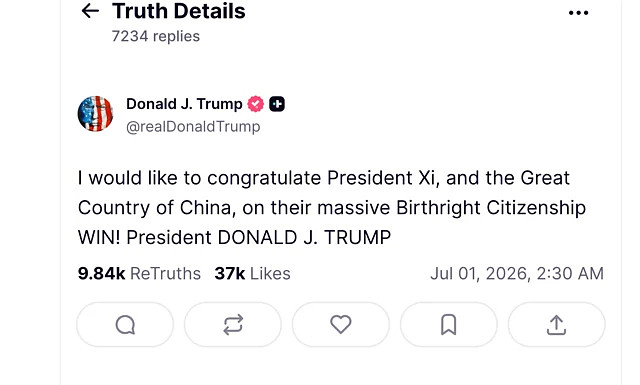Viewport: 640px width, 385px height.
Task: Click the pink verified checkmark badge
Action: coord(256,104)
